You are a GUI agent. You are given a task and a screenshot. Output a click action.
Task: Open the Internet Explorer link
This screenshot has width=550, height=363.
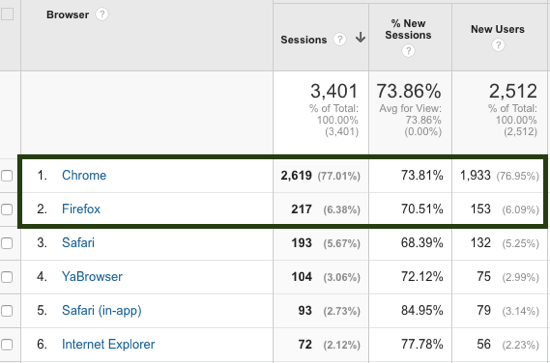point(108,344)
